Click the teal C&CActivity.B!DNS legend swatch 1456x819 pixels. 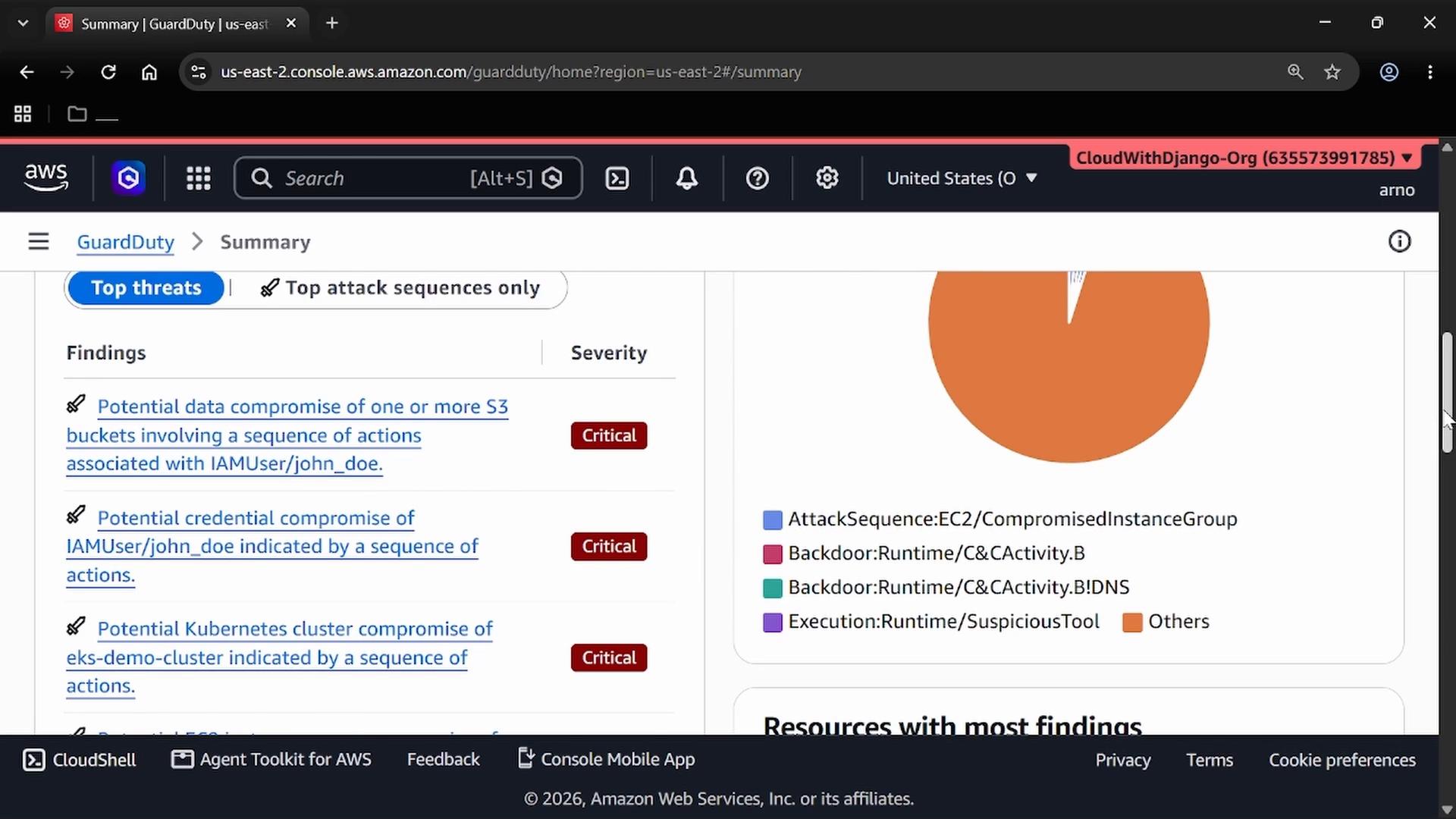tap(772, 588)
